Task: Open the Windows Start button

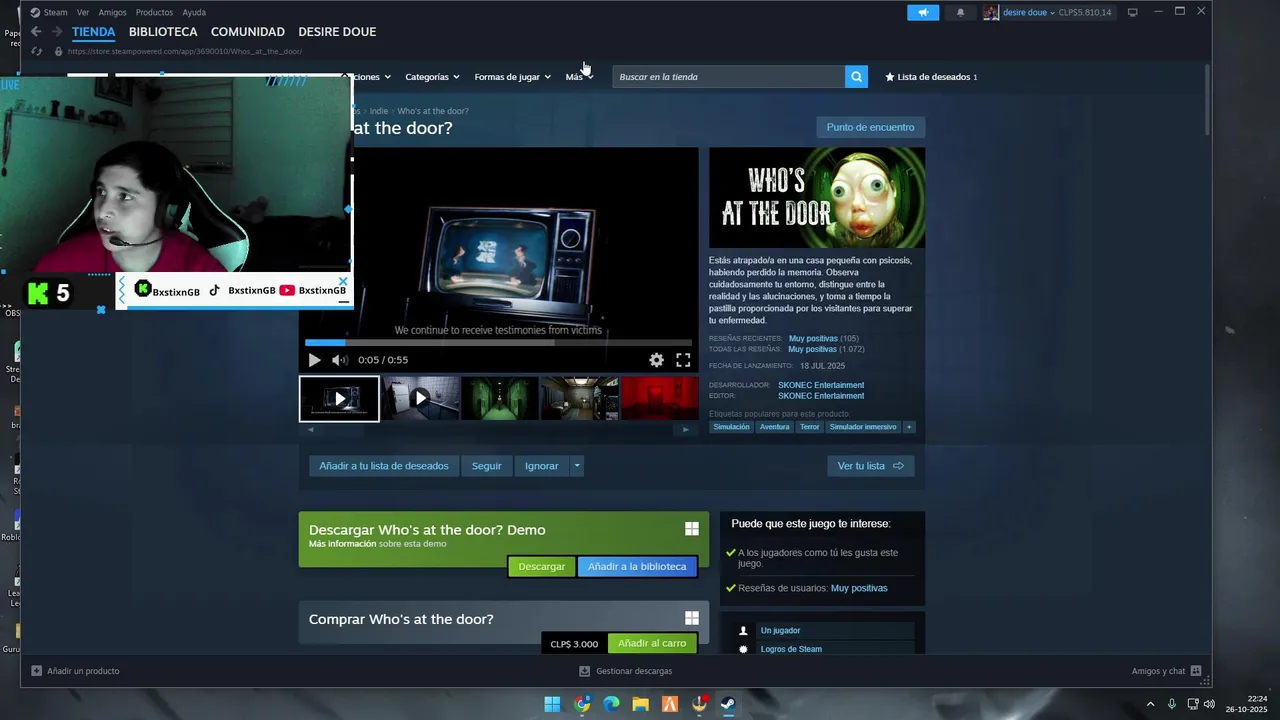Action: tap(552, 704)
